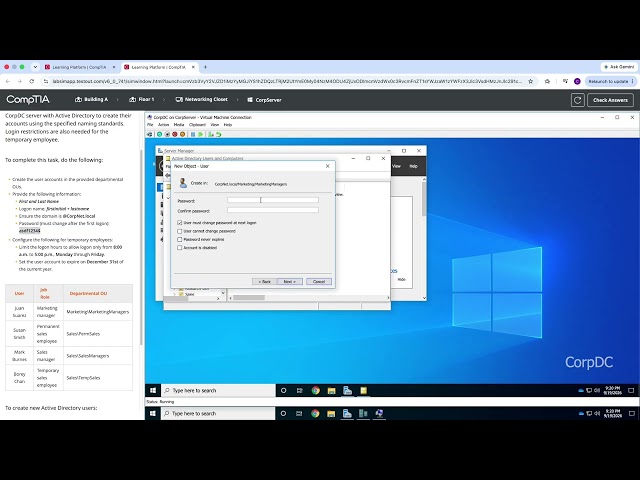The image size is (640, 480).
Task: Open the Start menu inside the CorpDC VM
Action: click(x=153, y=391)
